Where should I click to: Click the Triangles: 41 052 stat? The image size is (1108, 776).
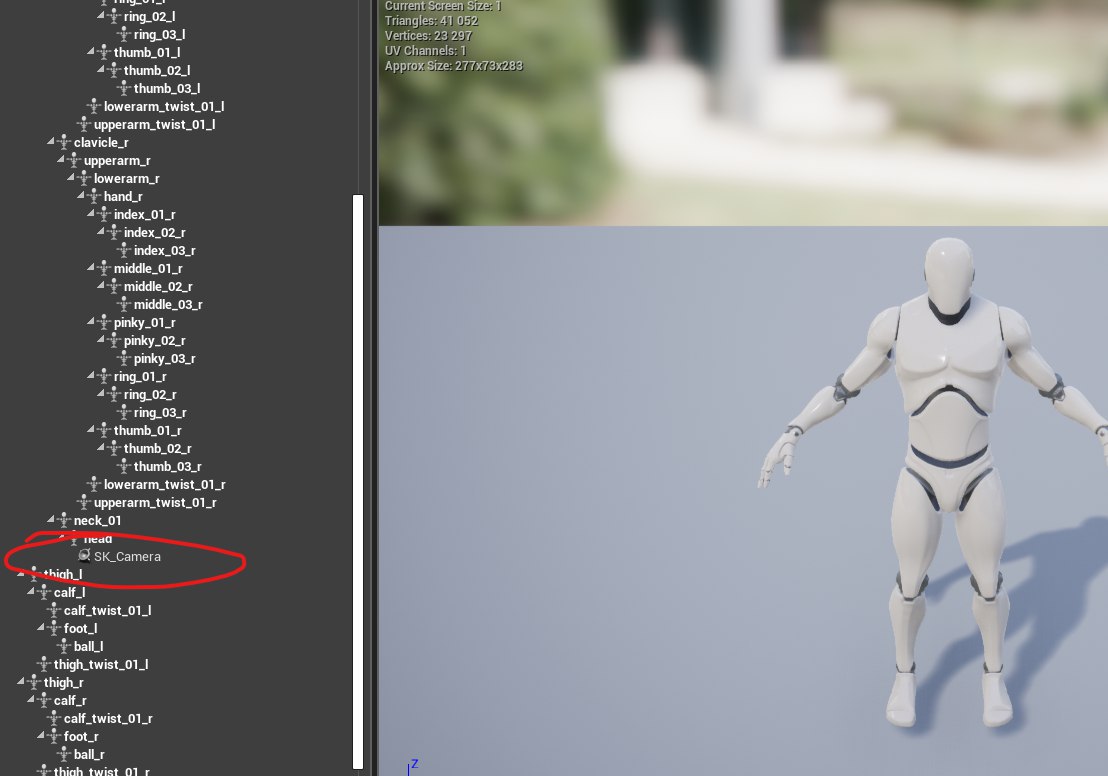(431, 21)
